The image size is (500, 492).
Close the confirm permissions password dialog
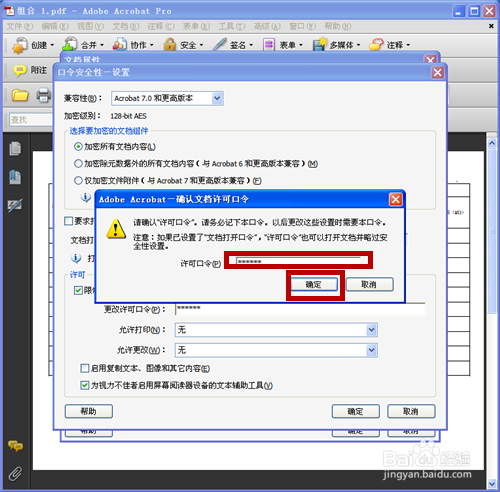coord(396,200)
